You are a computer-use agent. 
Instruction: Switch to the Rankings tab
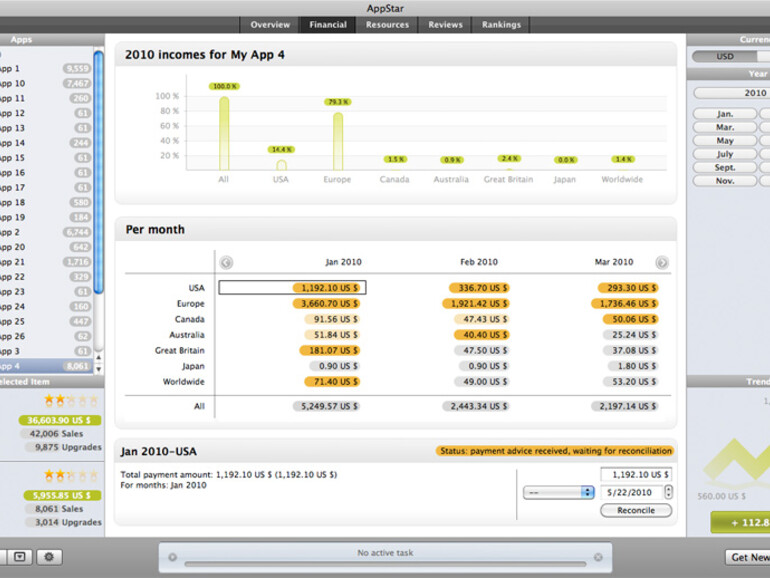point(501,25)
